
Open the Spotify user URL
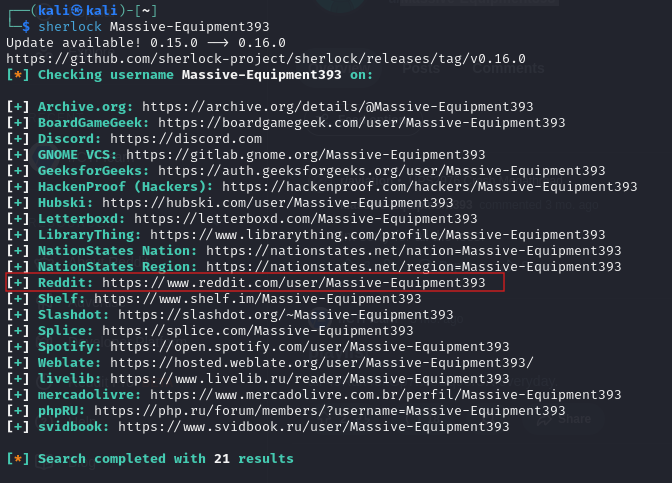click(x=310, y=346)
